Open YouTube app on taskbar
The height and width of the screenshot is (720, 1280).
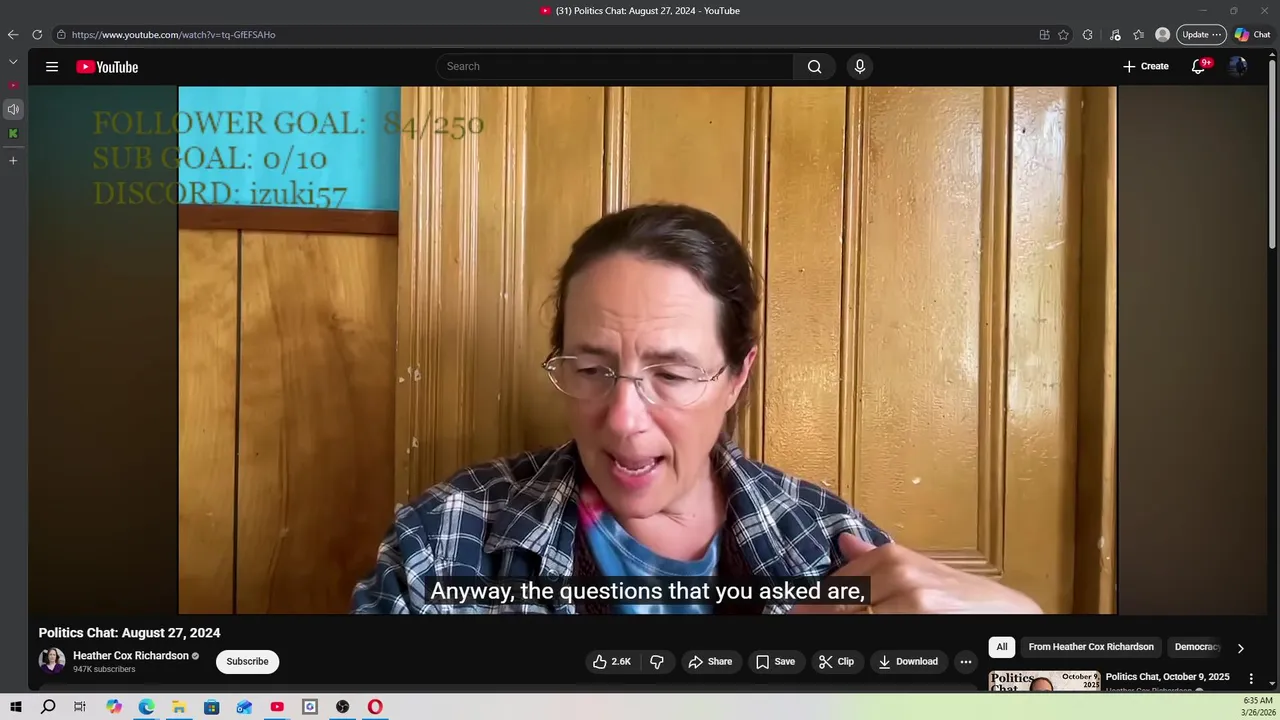coord(277,707)
